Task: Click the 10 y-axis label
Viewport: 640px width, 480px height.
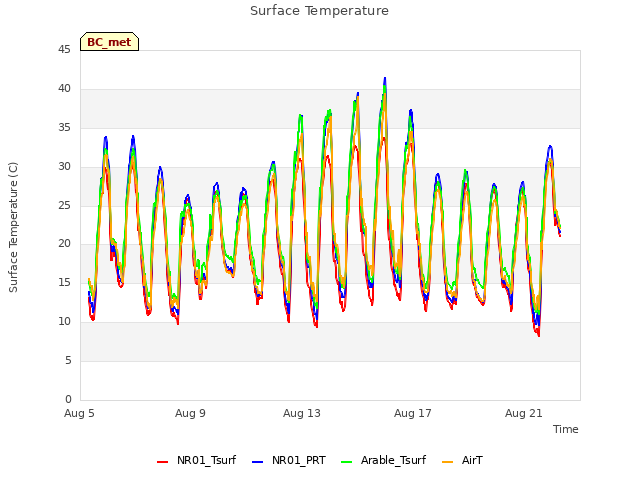Action: click(x=64, y=322)
